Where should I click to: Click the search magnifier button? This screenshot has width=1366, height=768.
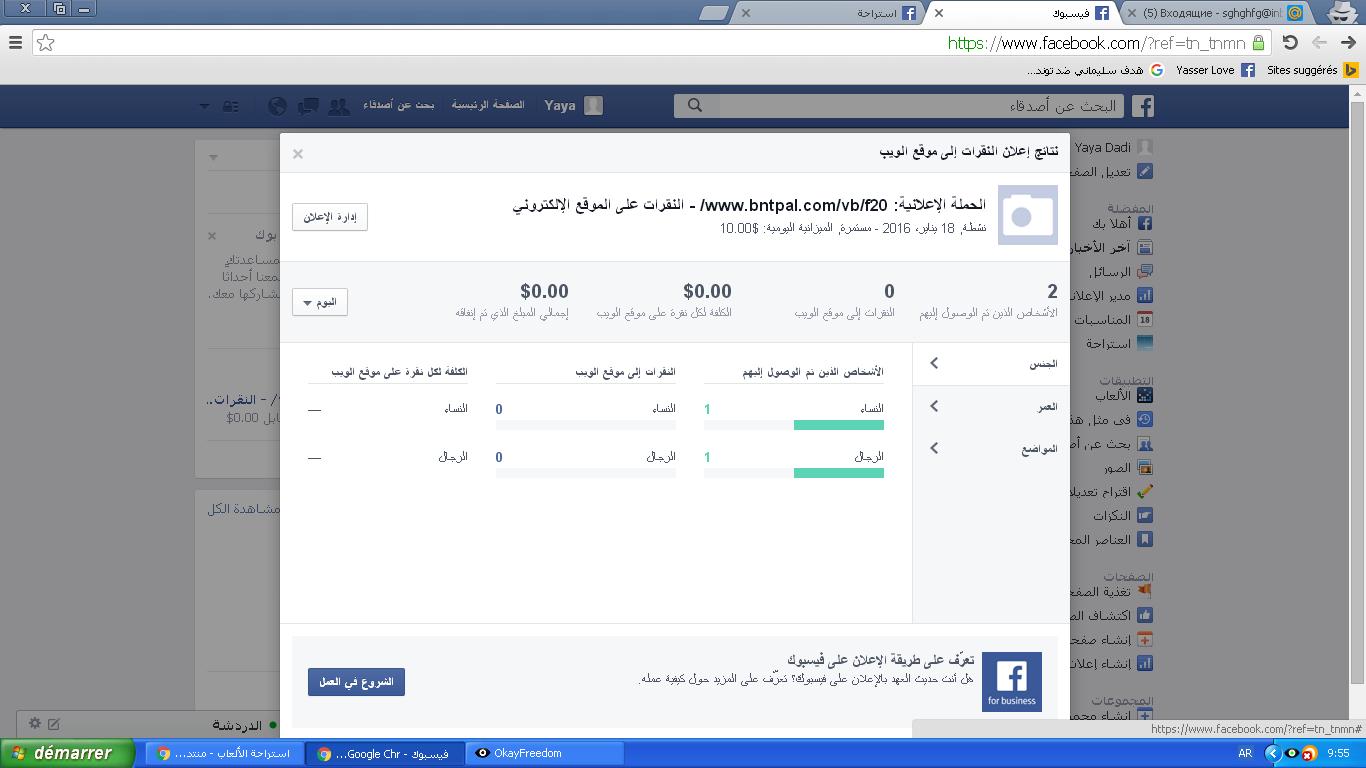[x=695, y=105]
